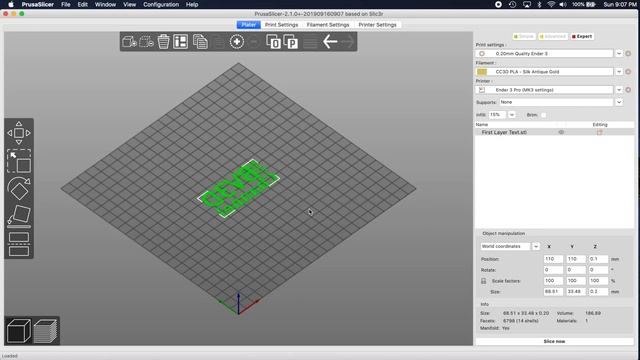Expand the Print settings preset dropdown
This screenshot has height=360, width=640.
[619, 53]
